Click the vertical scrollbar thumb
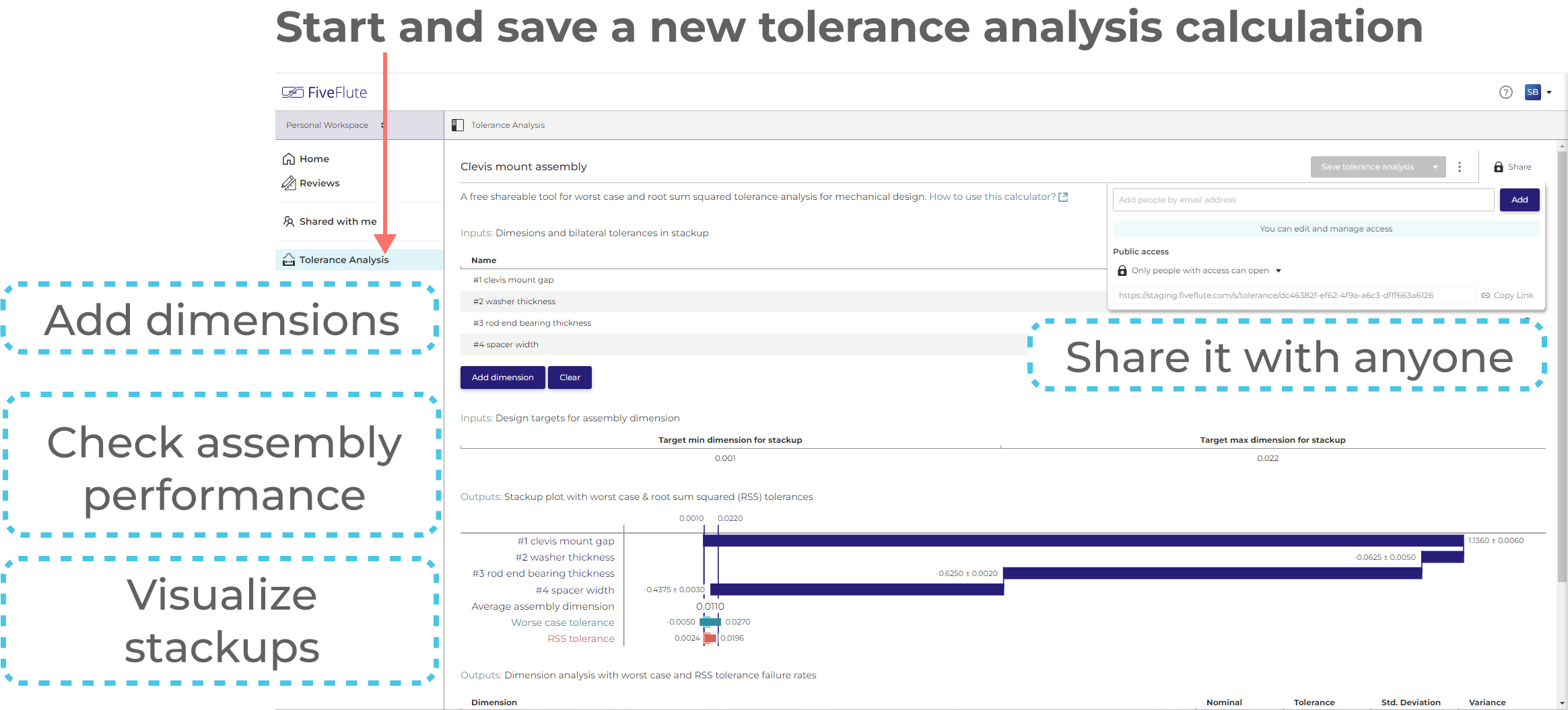The width and height of the screenshot is (1568, 710). tap(1563, 366)
